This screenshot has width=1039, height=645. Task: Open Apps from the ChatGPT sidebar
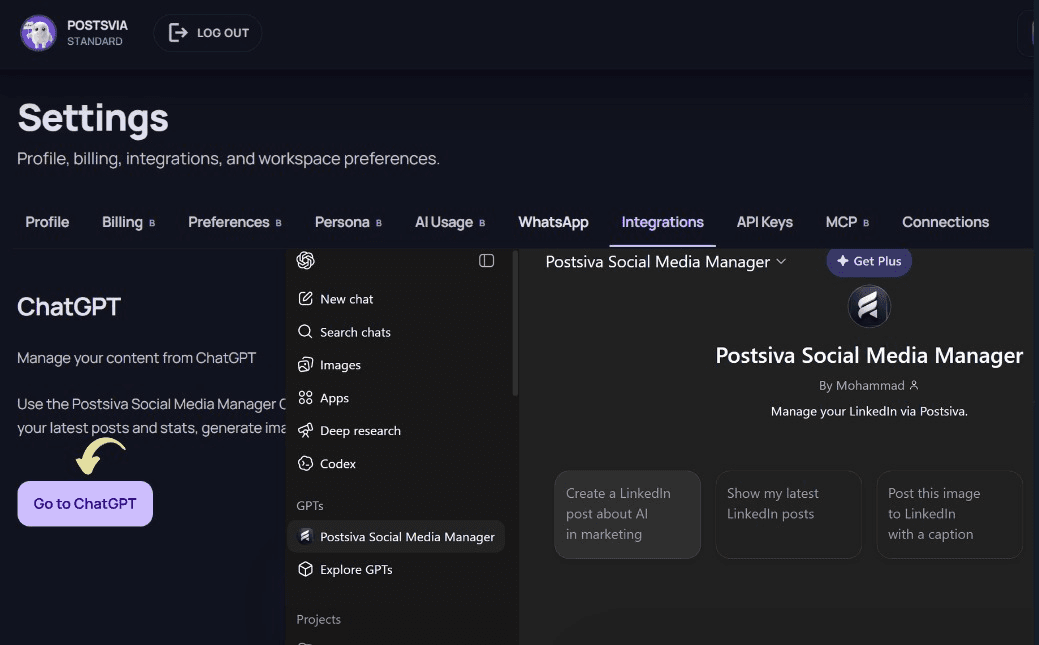(x=334, y=397)
